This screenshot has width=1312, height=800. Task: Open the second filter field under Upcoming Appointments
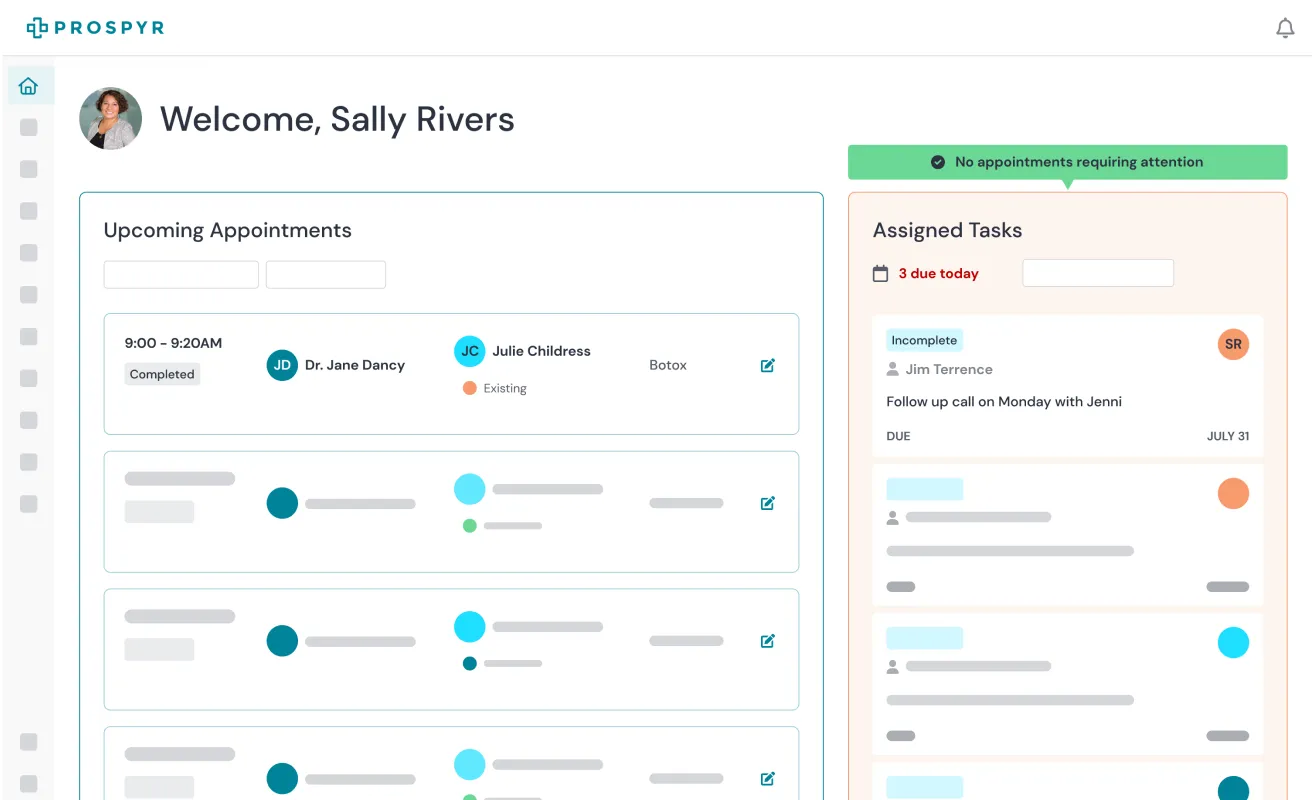(x=326, y=275)
